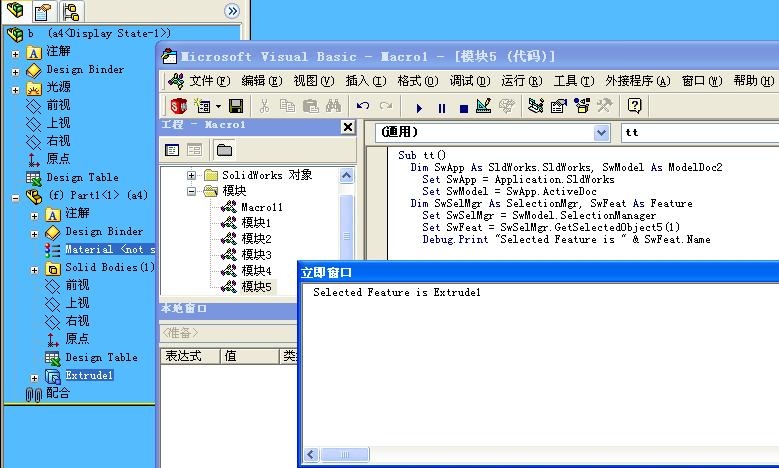
Task: Toggle Design Mode icon
Action: [483, 106]
